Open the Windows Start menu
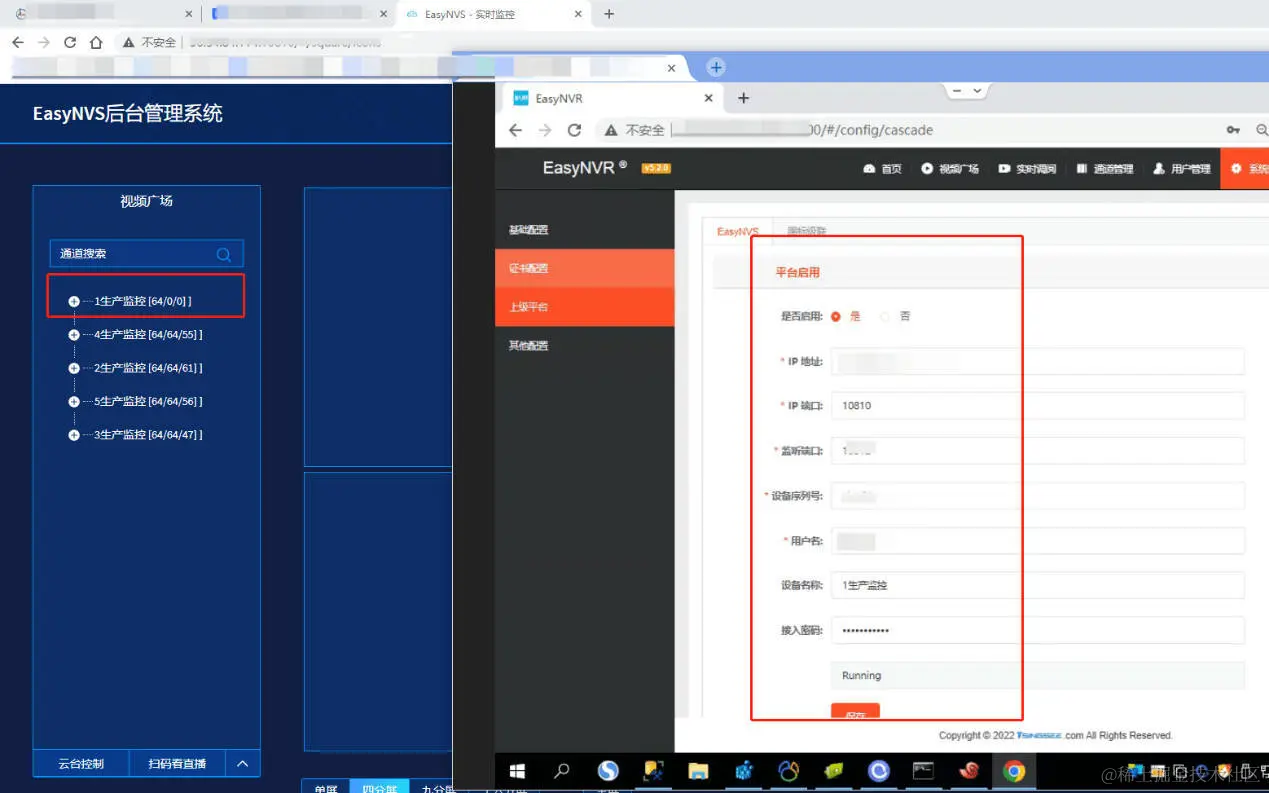The image size is (1269, 793). pyautogui.click(x=517, y=771)
